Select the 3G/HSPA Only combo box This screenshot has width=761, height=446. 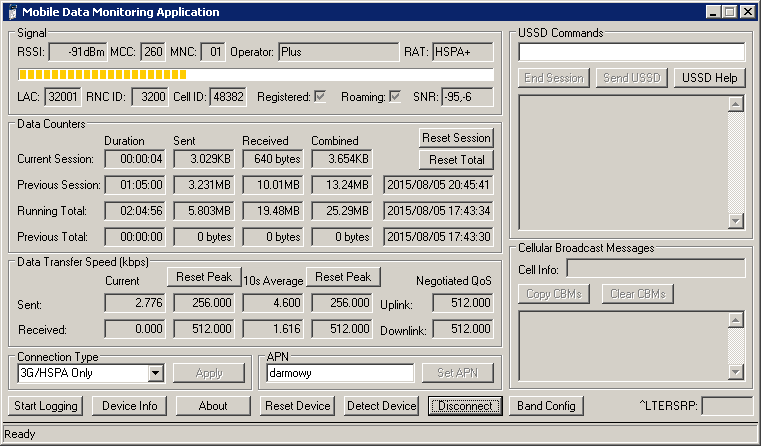(91, 373)
